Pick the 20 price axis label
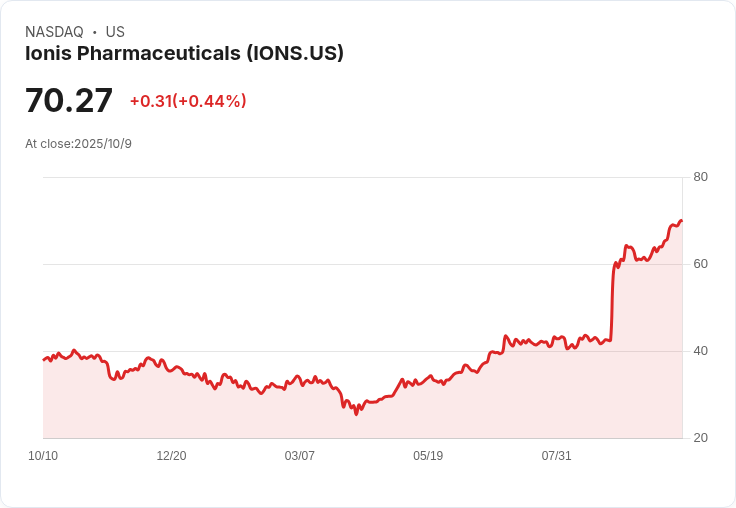This screenshot has height=508, width=736. coord(701,438)
